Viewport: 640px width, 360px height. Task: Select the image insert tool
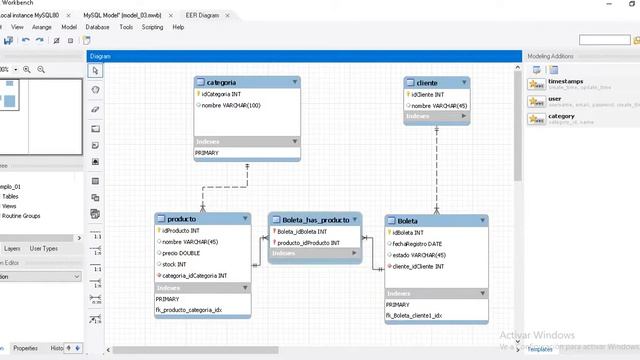click(95, 162)
